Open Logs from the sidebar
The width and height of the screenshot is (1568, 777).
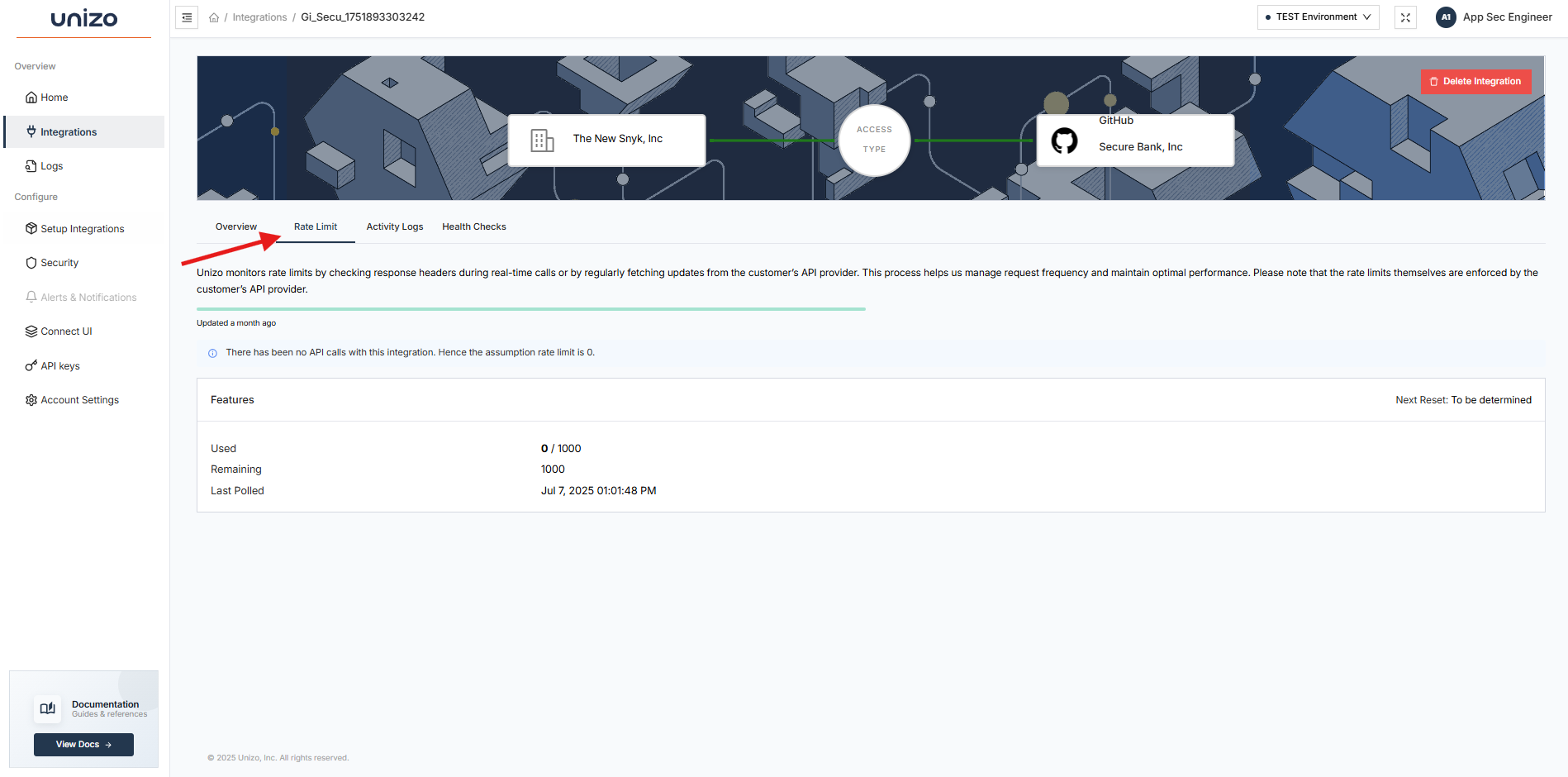point(52,165)
